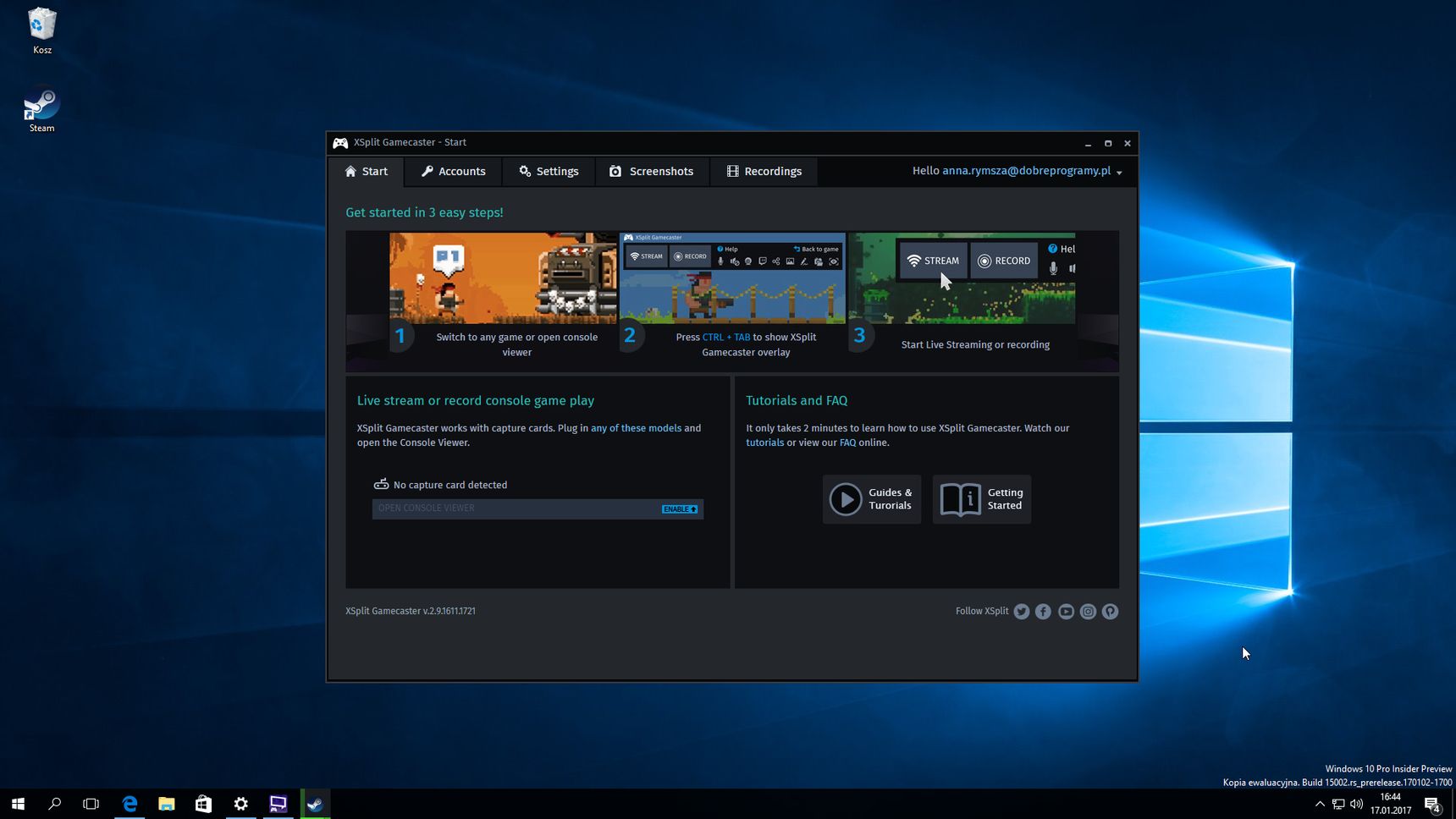Open the Recordings tab
The height and width of the screenshot is (819, 1456).
(764, 172)
